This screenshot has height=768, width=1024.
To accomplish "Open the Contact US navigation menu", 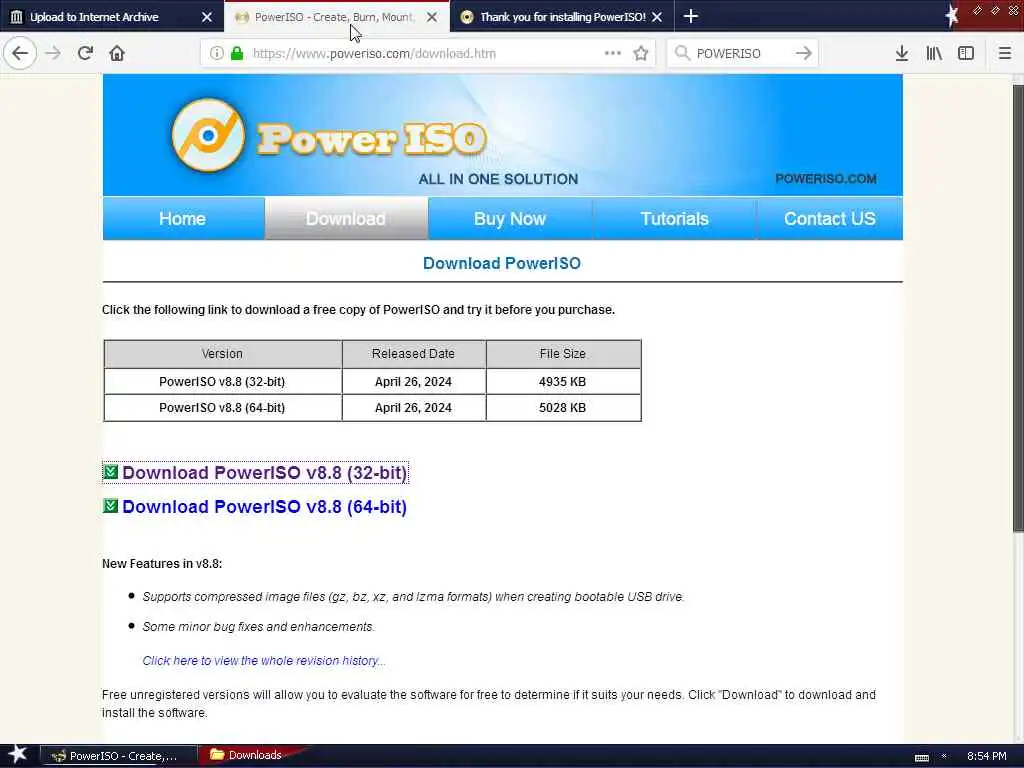I will tap(829, 219).
